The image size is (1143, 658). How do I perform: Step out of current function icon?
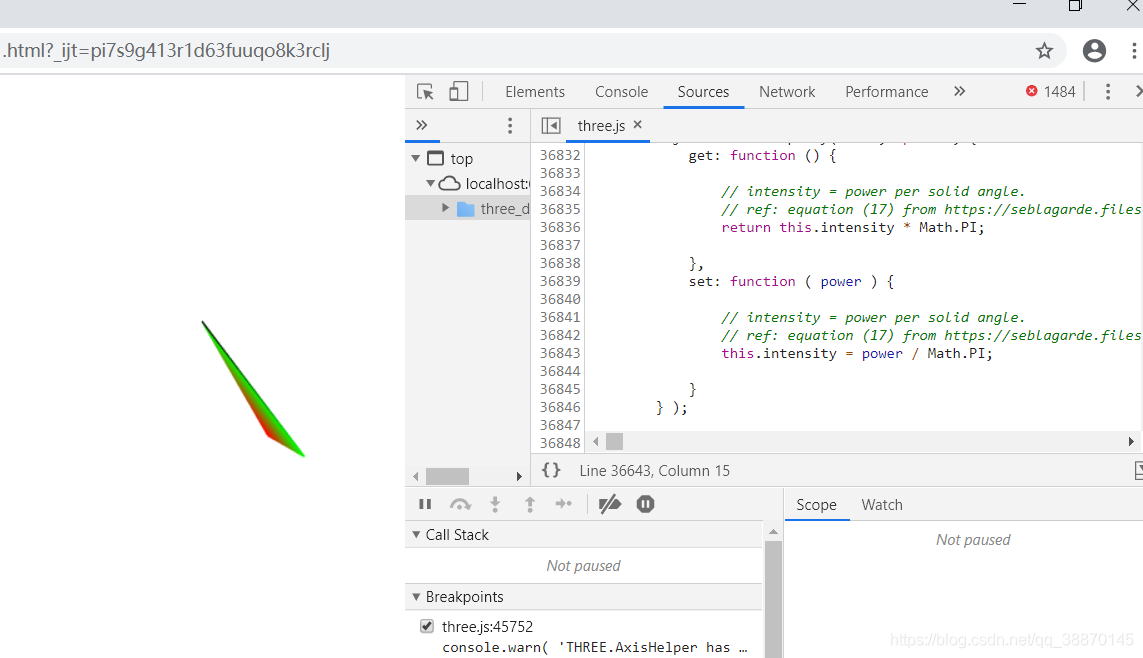click(530, 504)
